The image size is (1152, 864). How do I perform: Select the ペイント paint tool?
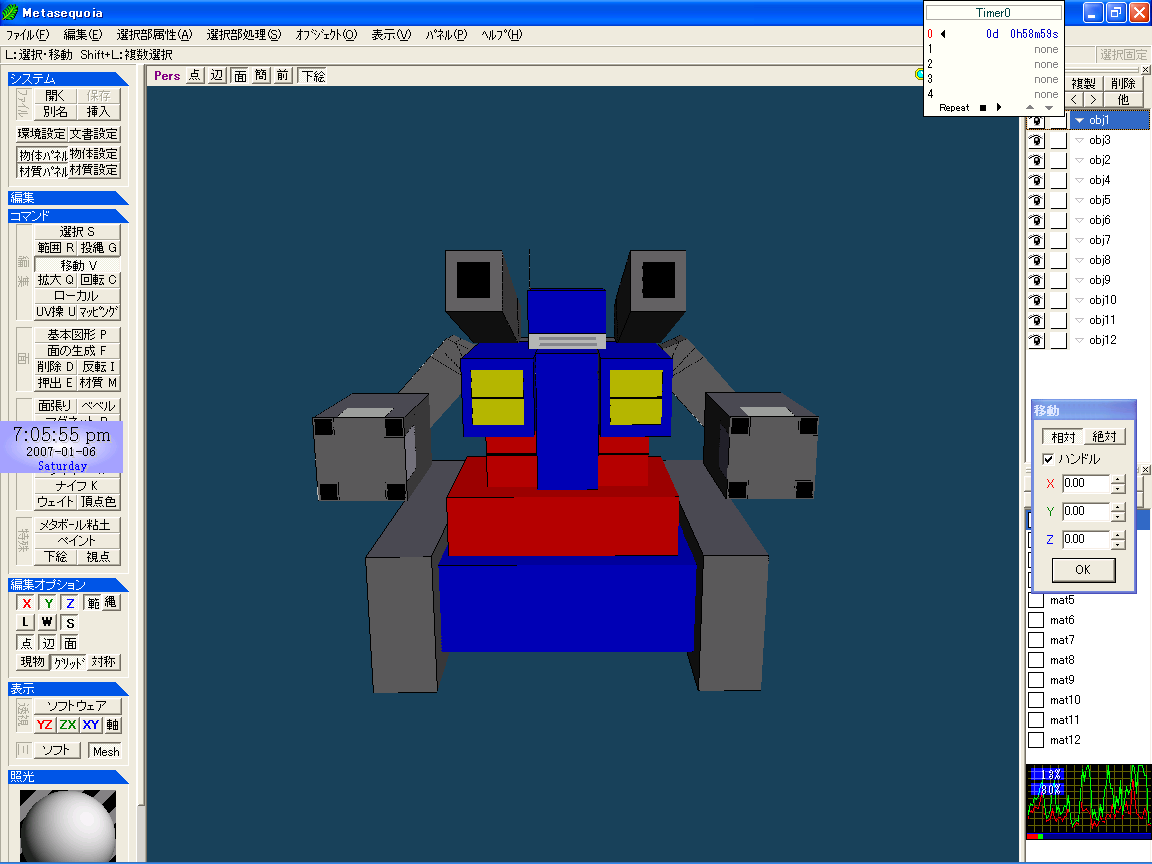77,541
